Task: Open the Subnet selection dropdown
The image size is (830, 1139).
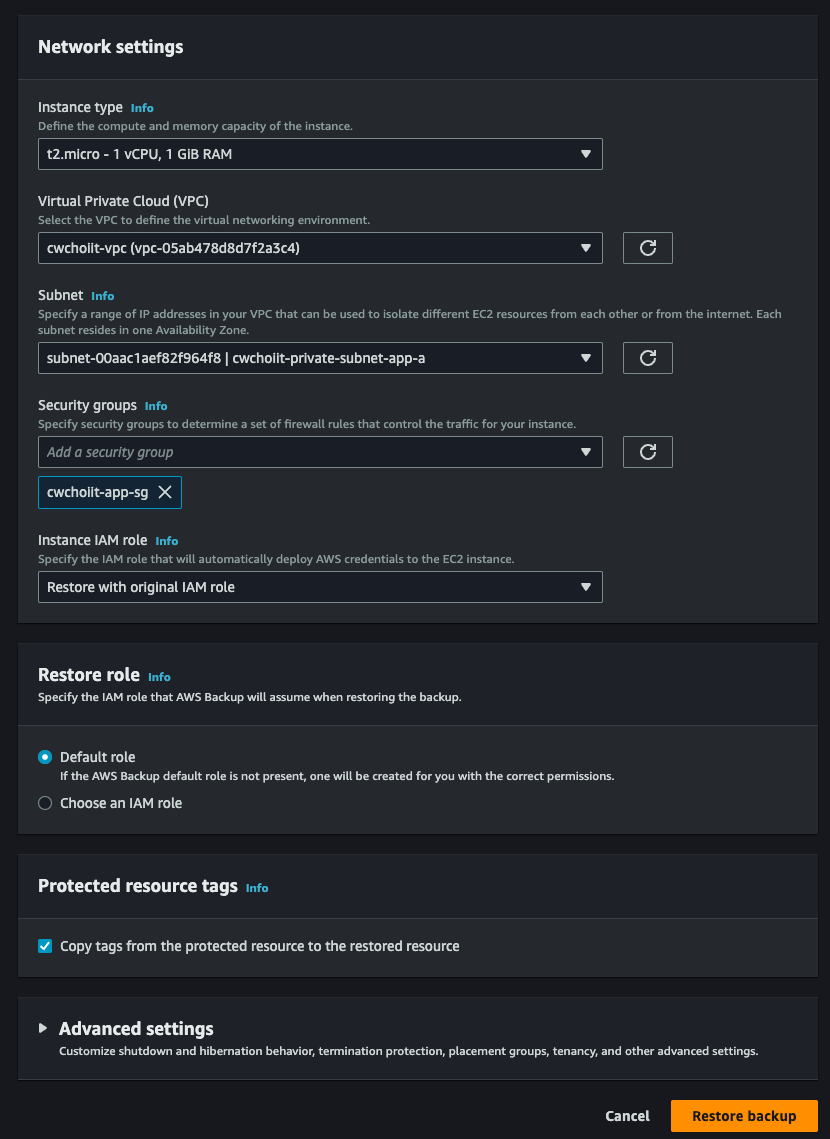Action: point(320,358)
